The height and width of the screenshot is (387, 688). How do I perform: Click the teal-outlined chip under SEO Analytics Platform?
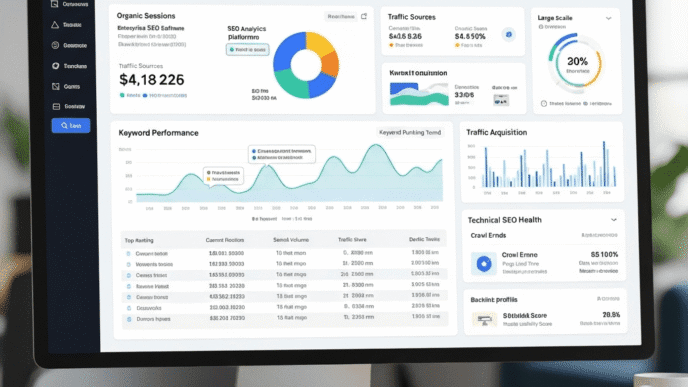(x=247, y=50)
